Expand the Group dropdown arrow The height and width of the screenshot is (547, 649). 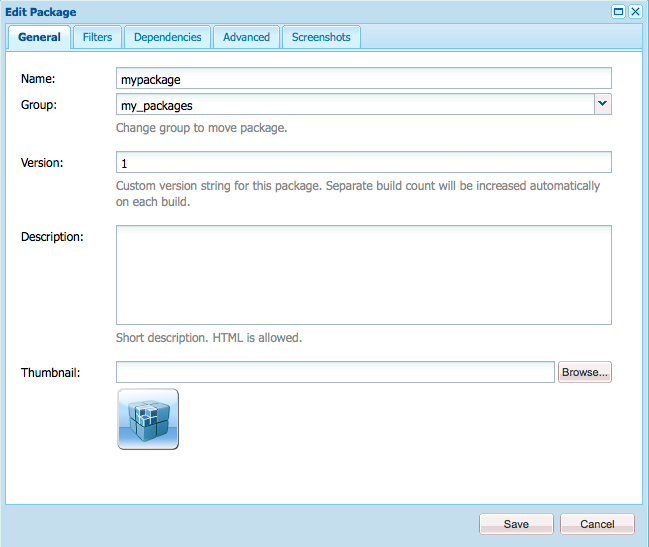pos(603,104)
